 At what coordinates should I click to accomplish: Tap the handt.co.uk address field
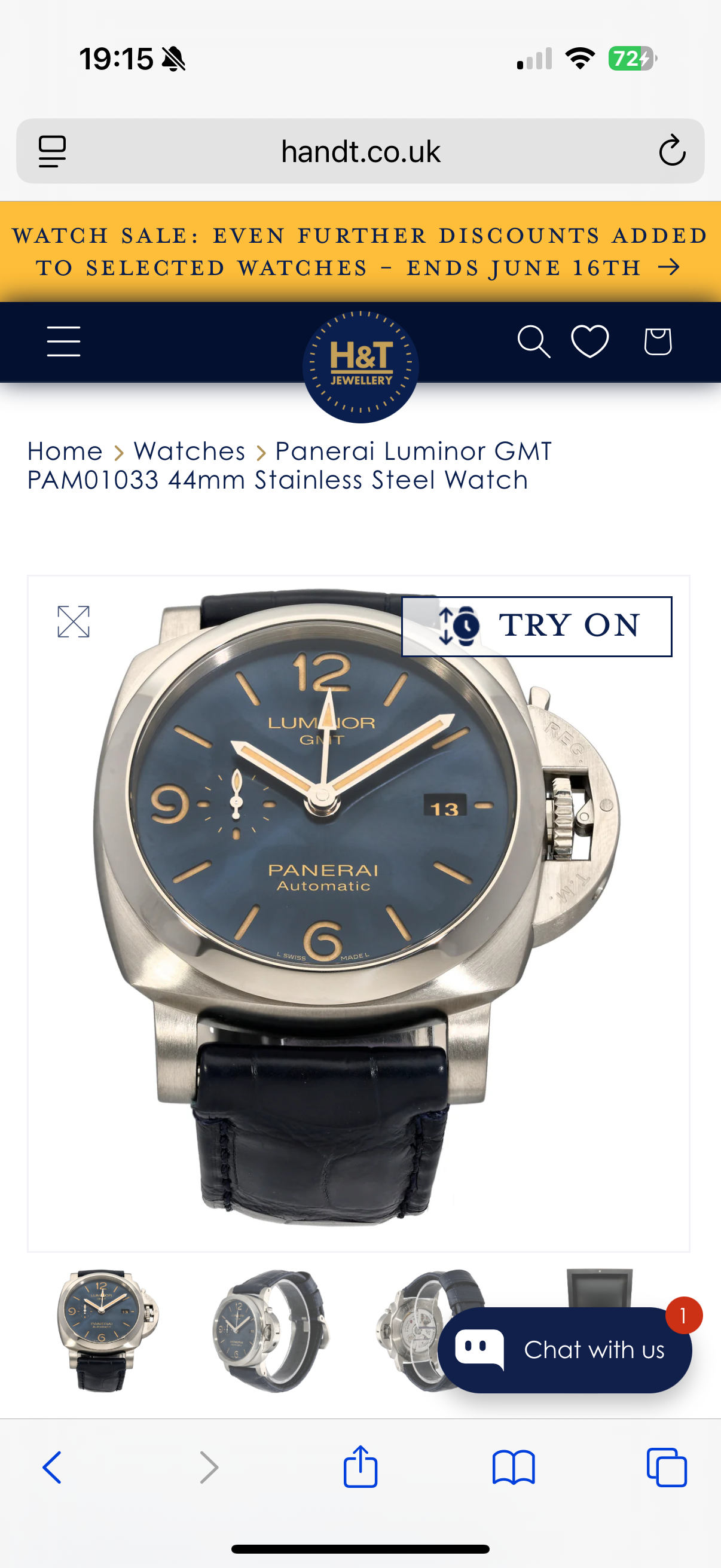coord(360,151)
